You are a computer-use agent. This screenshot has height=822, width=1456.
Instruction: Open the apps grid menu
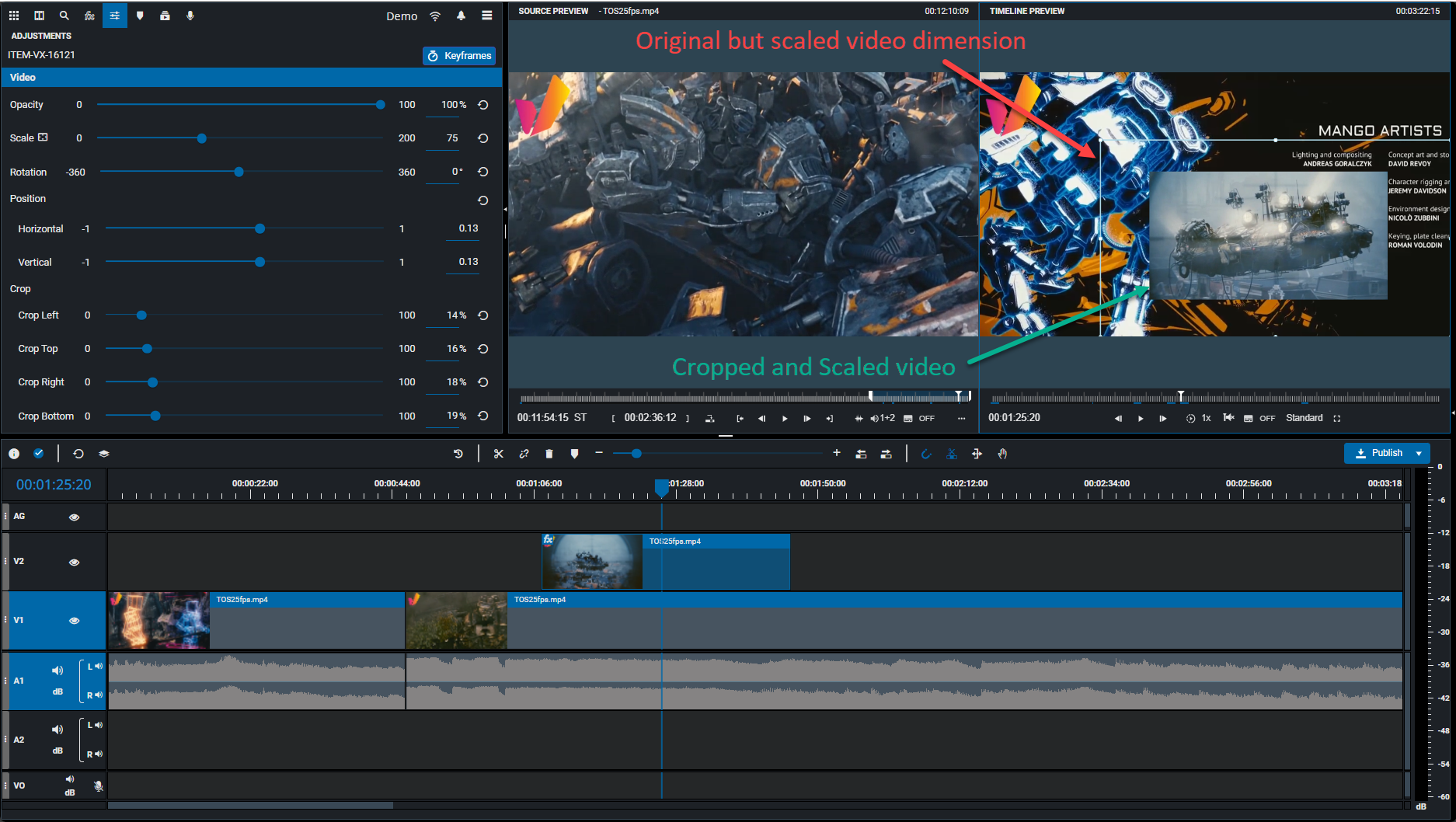[x=14, y=16]
